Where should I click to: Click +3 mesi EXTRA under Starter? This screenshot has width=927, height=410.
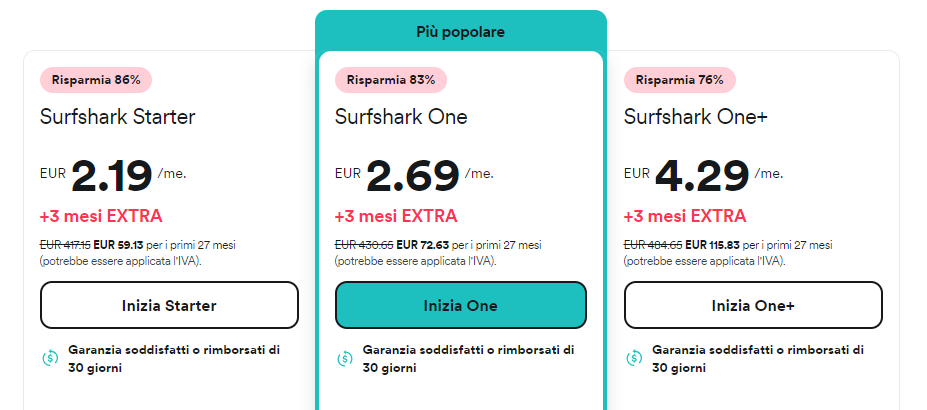tap(101, 216)
